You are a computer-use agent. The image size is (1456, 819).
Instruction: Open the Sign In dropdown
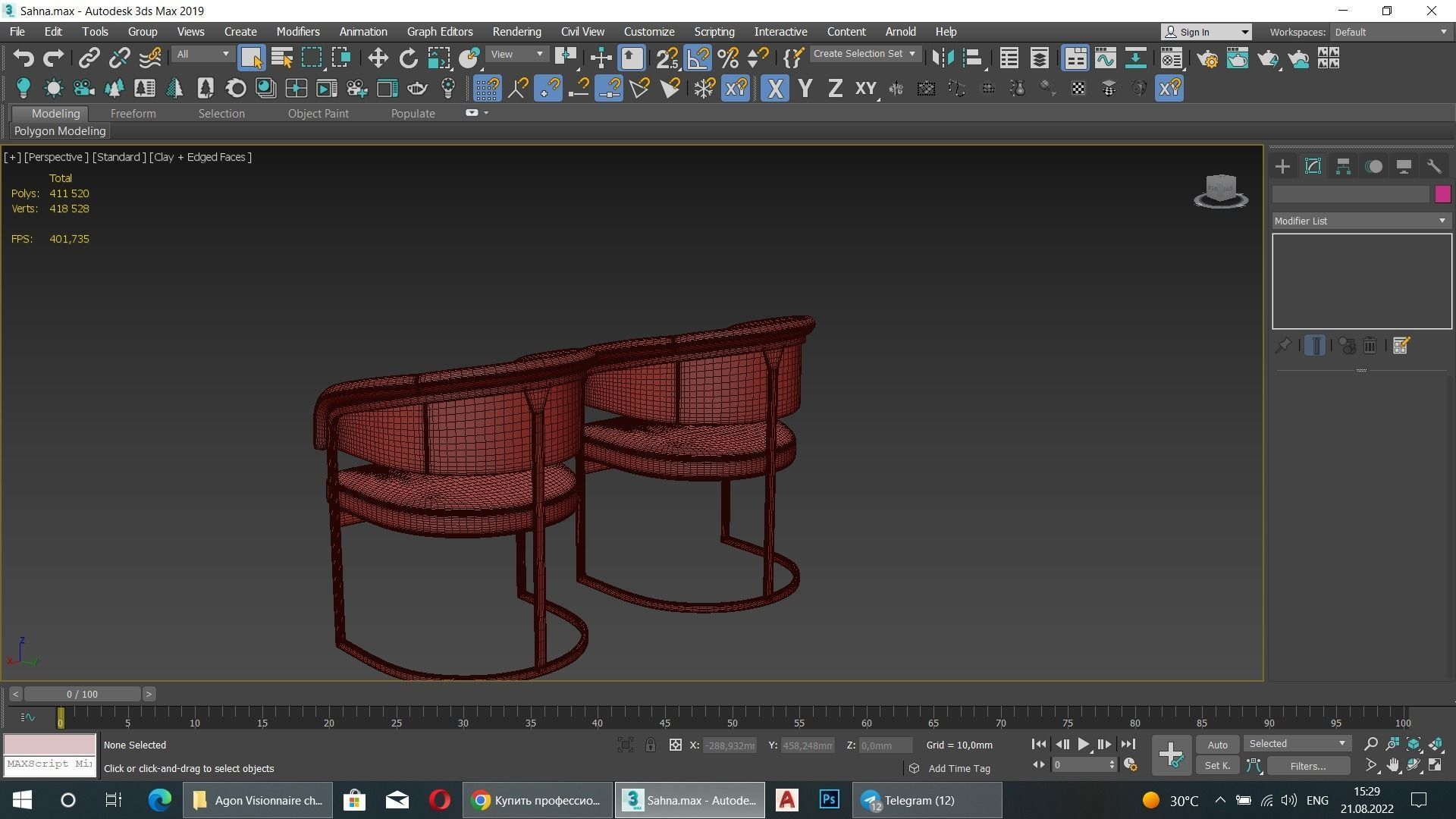tap(1207, 32)
